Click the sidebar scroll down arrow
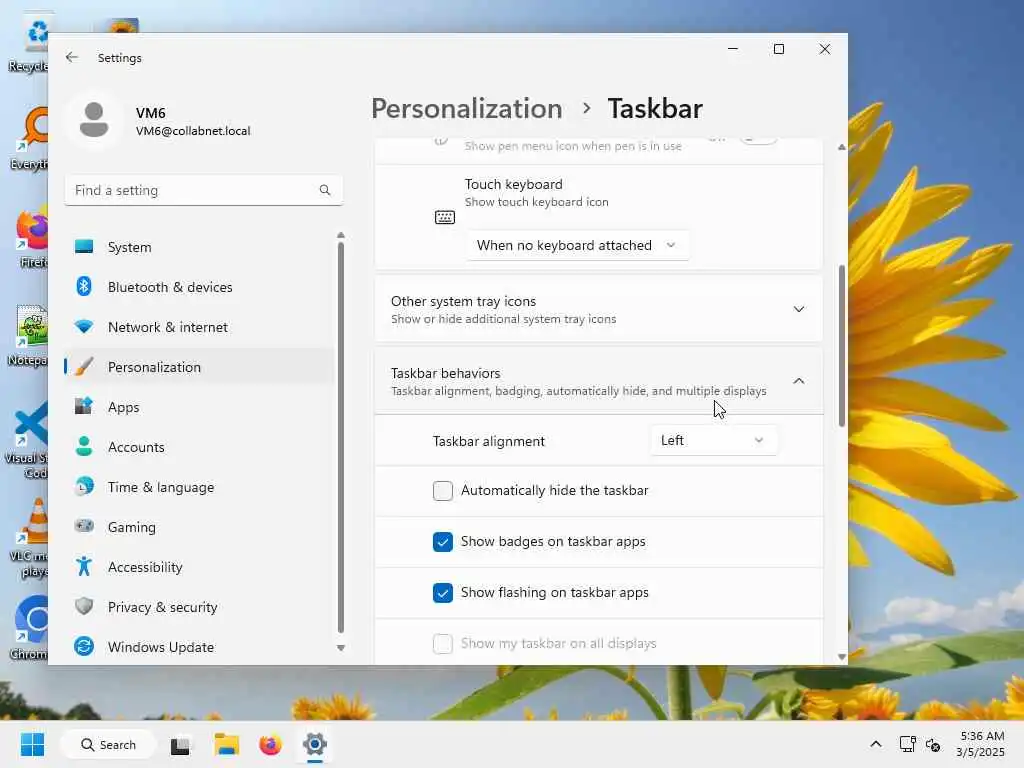Viewport: 1024px width, 768px height. (x=341, y=648)
